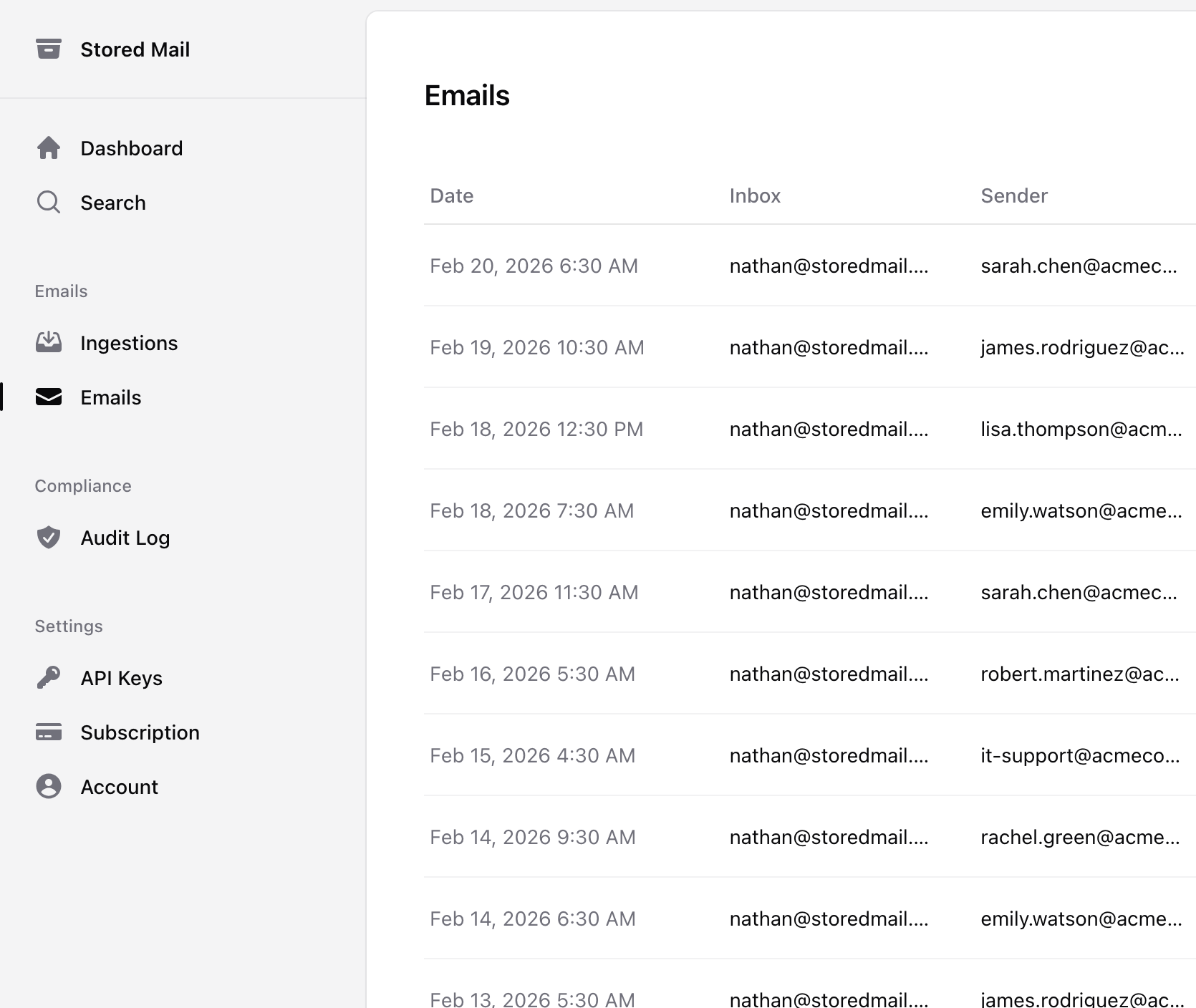Image resolution: width=1196 pixels, height=1008 pixels.
Task: Click the Inbox column header
Action: point(754,196)
